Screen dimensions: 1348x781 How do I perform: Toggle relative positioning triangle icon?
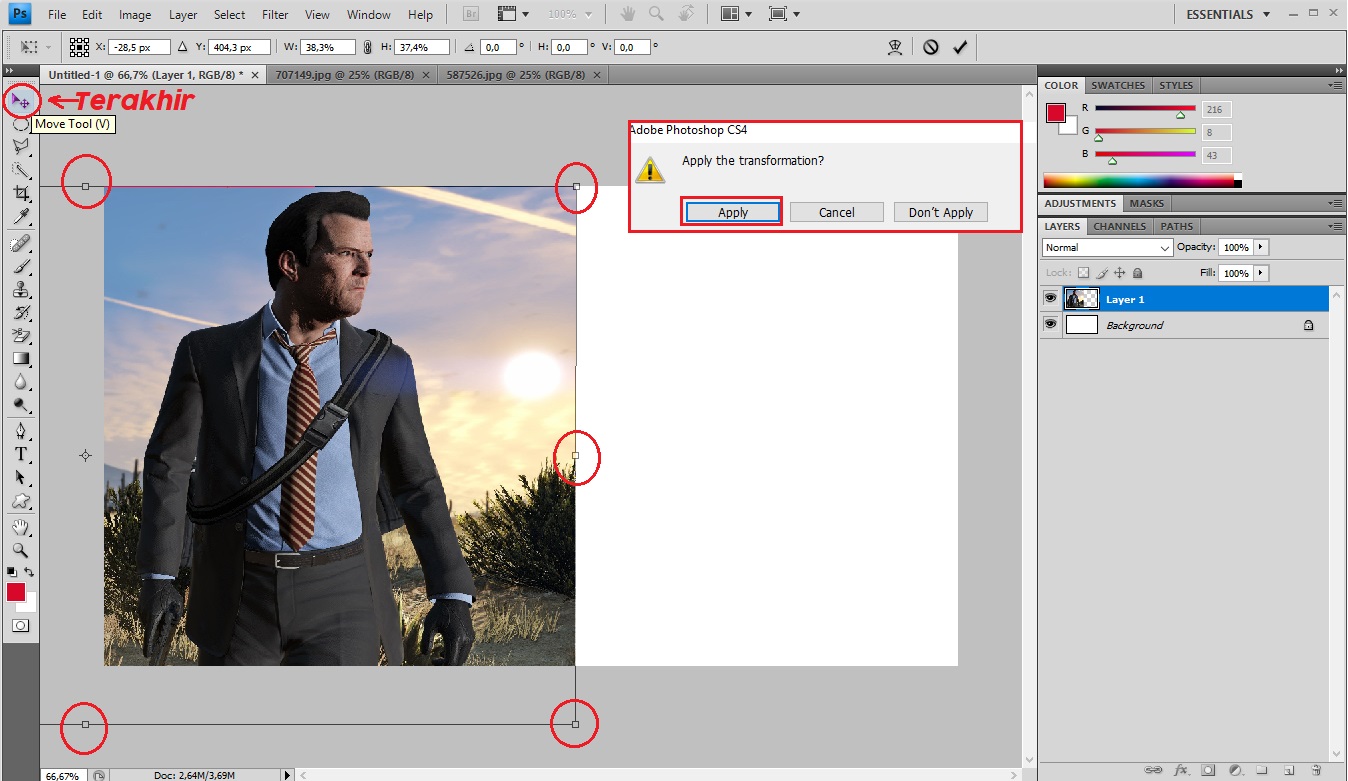click(x=181, y=47)
